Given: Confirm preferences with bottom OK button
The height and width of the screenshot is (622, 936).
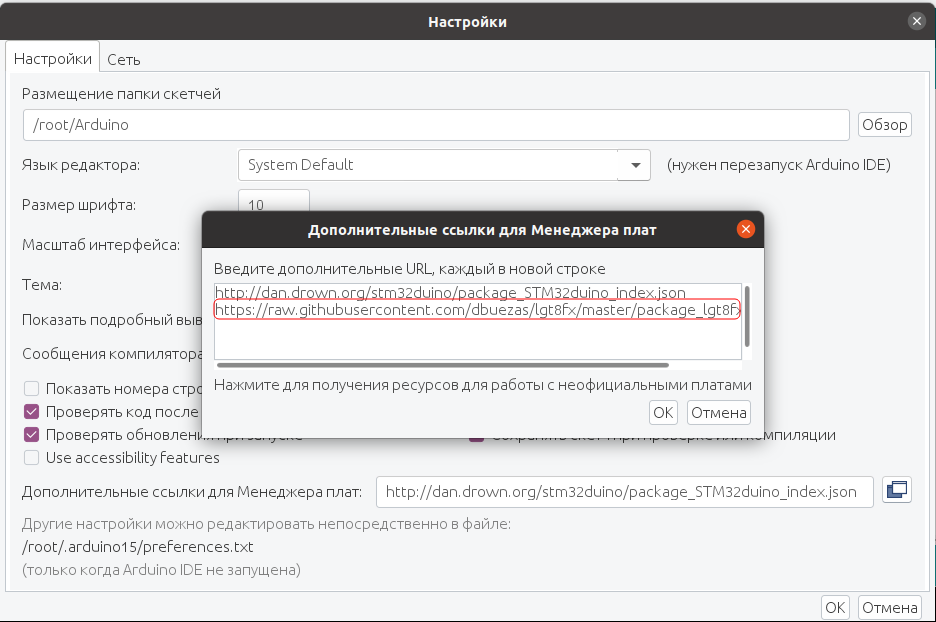Looking at the screenshot, I should coord(835,608).
